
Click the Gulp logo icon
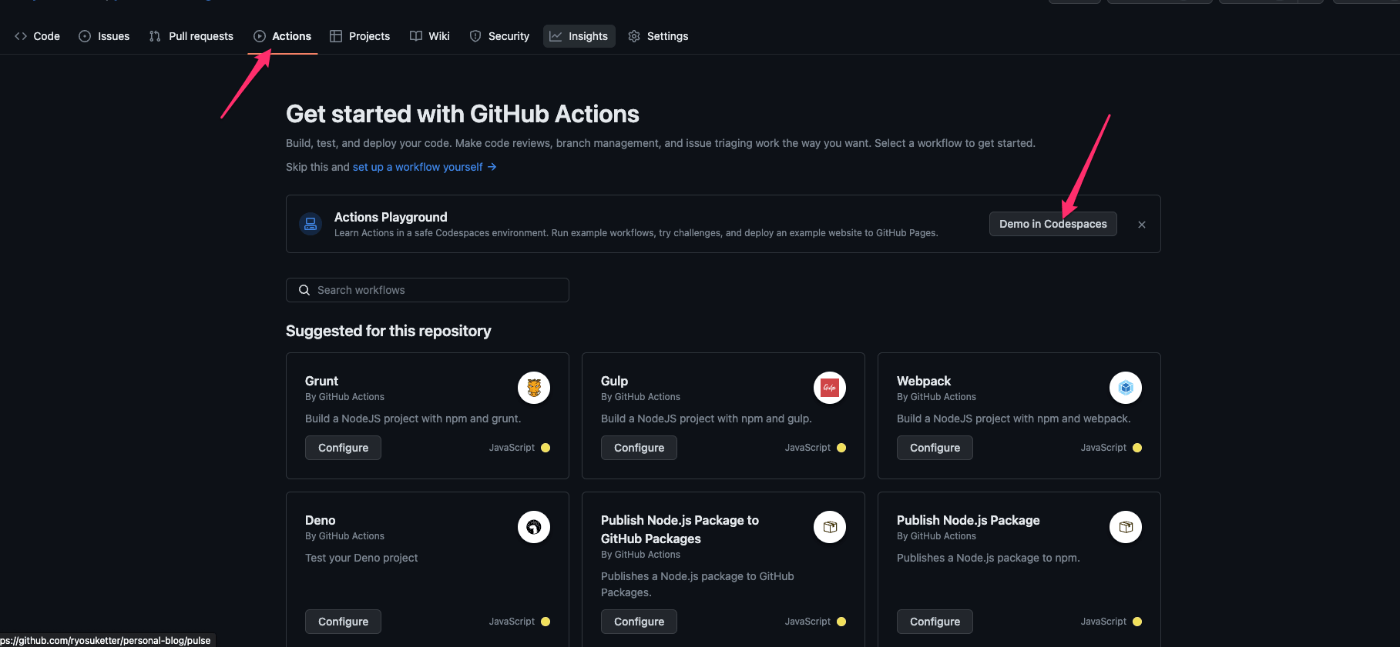830,388
